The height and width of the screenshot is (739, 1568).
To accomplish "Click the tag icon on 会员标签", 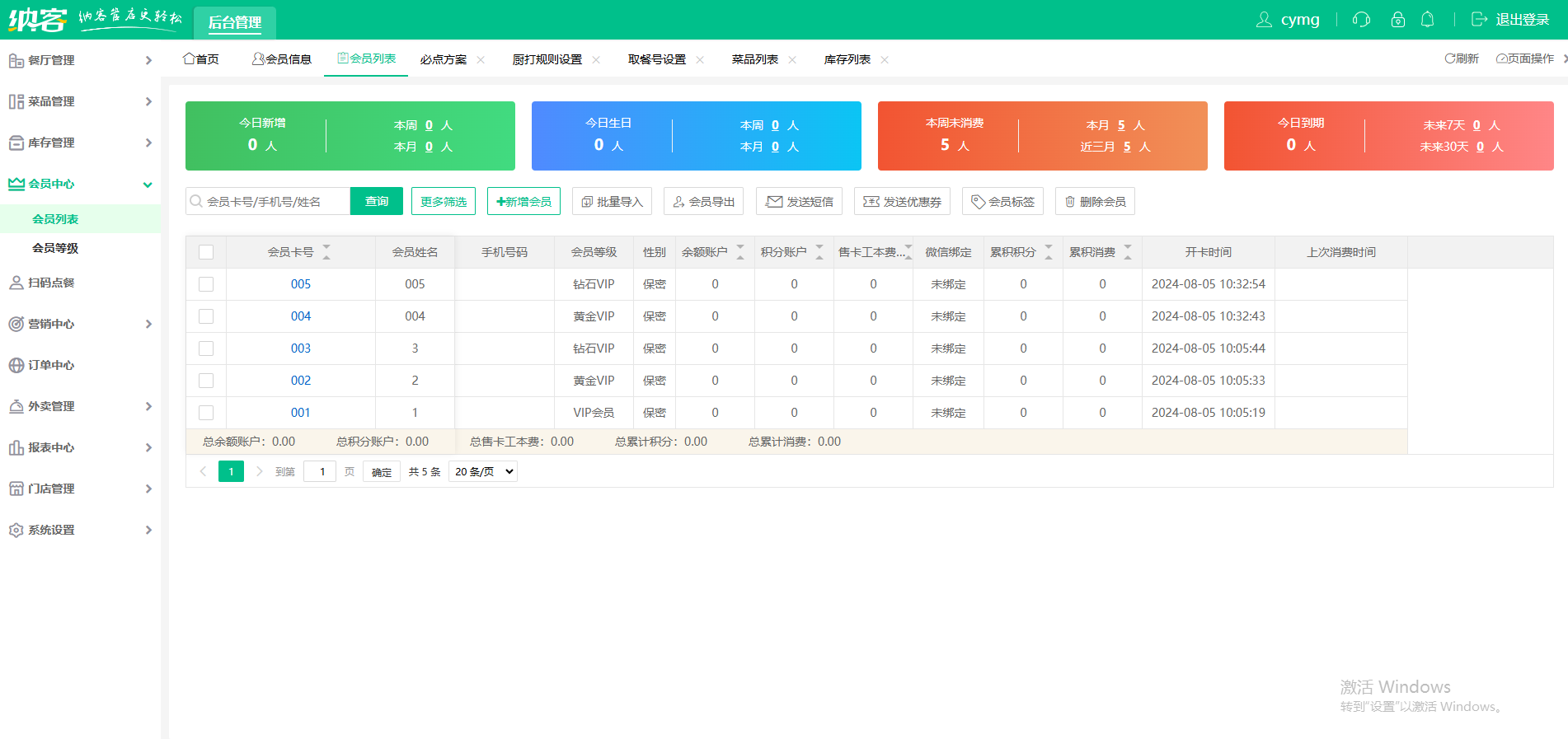I will click(978, 202).
